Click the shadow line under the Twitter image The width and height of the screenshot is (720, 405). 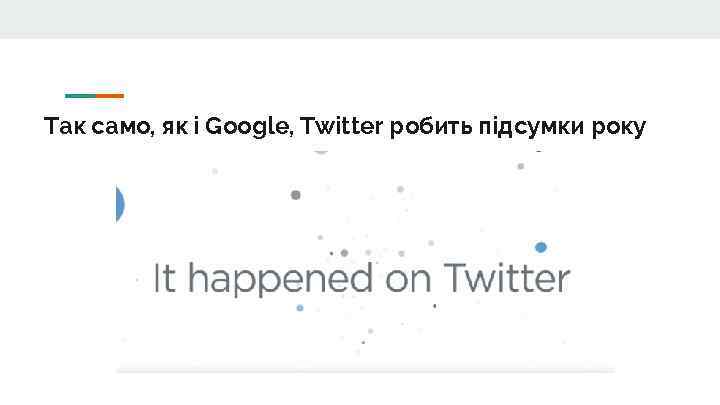(365, 371)
